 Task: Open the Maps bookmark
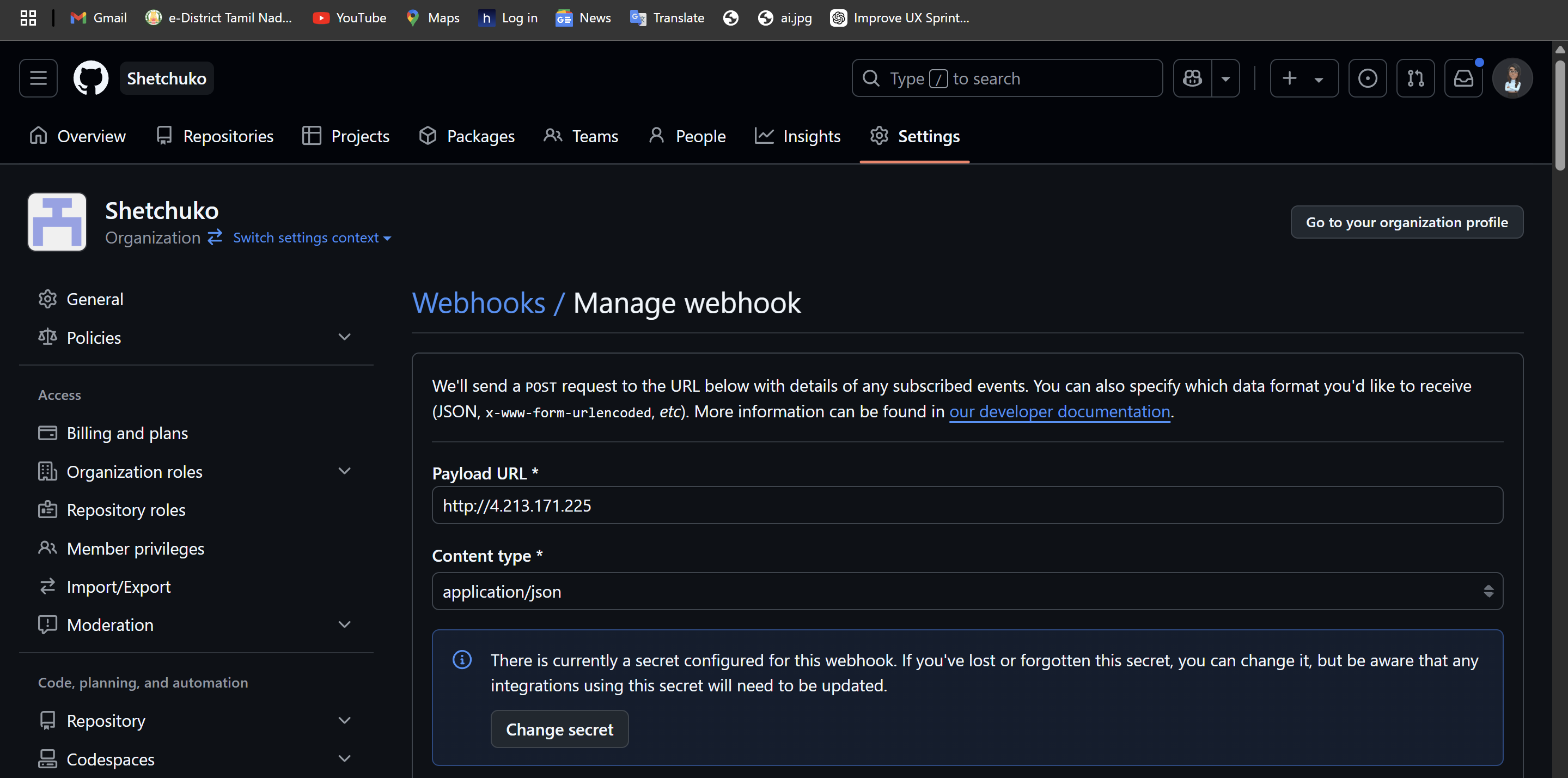[433, 17]
